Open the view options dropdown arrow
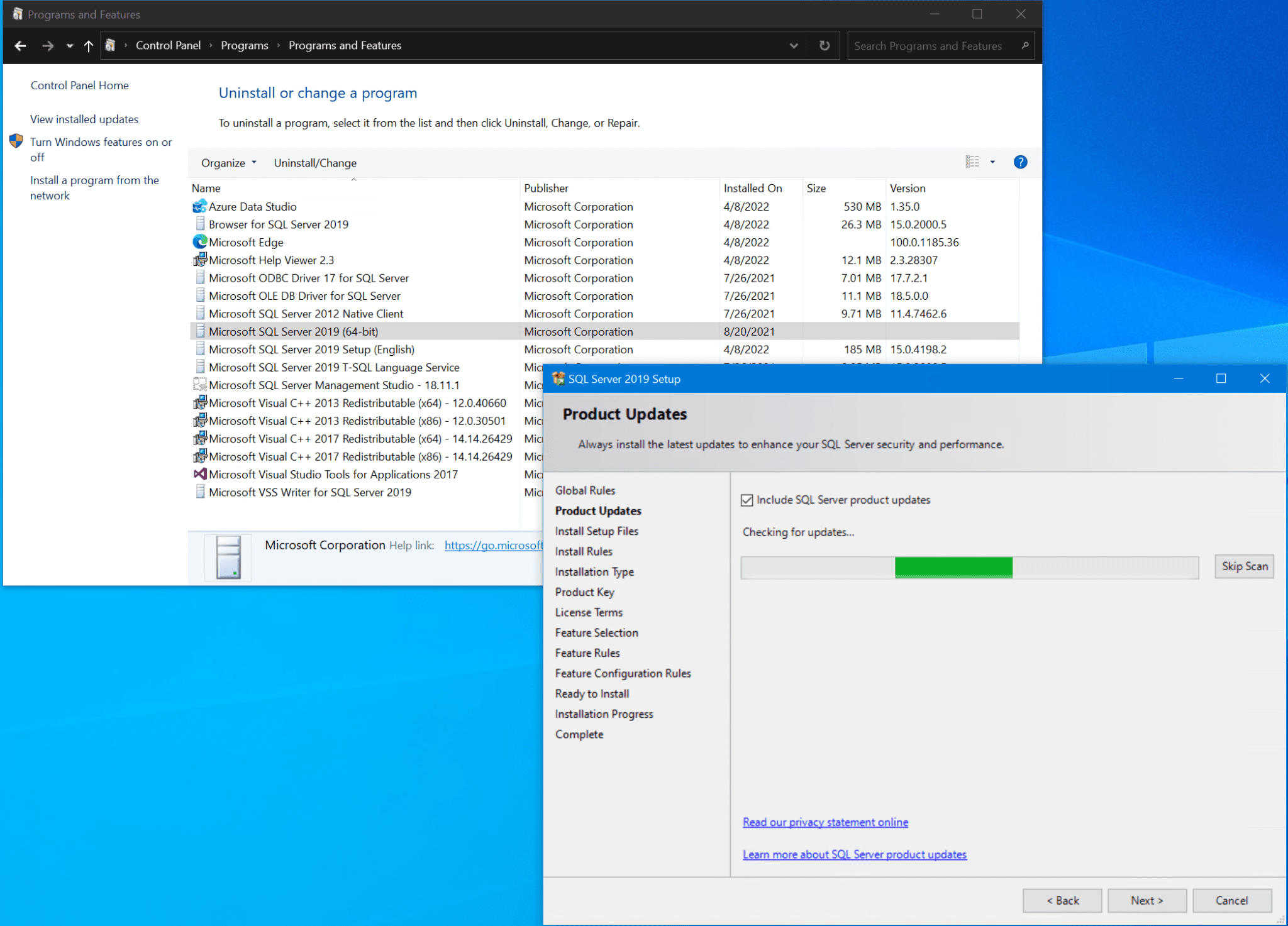Screen dimensions: 1288x926 (991, 162)
